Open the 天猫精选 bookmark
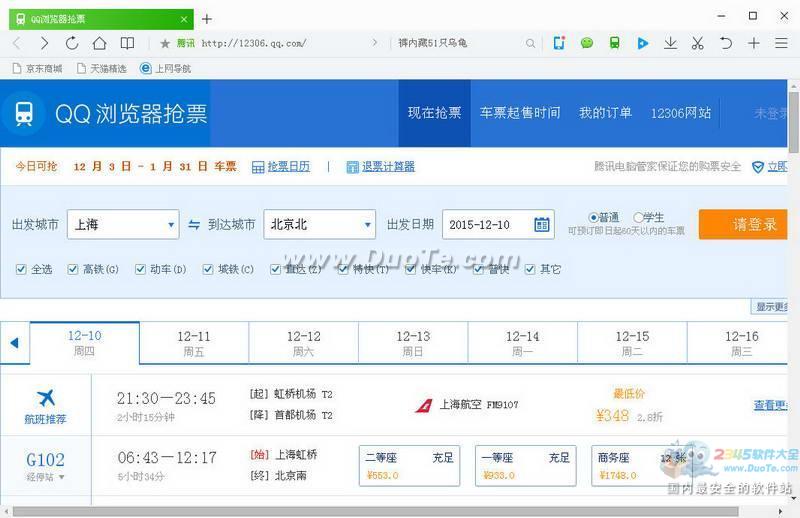The image size is (800, 518). (102, 68)
